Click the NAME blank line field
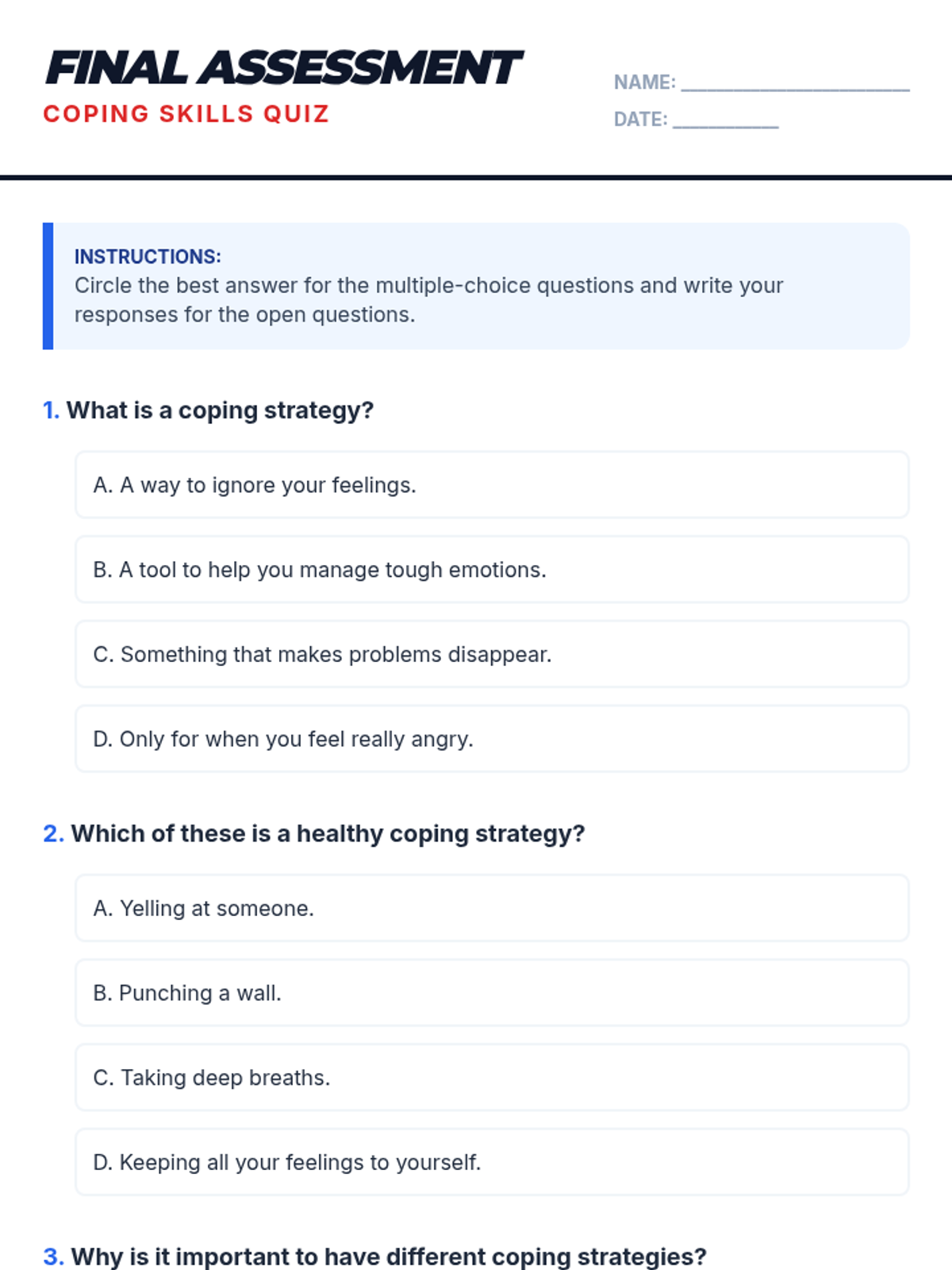The height and width of the screenshot is (1270, 952). pyautogui.click(x=795, y=83)
